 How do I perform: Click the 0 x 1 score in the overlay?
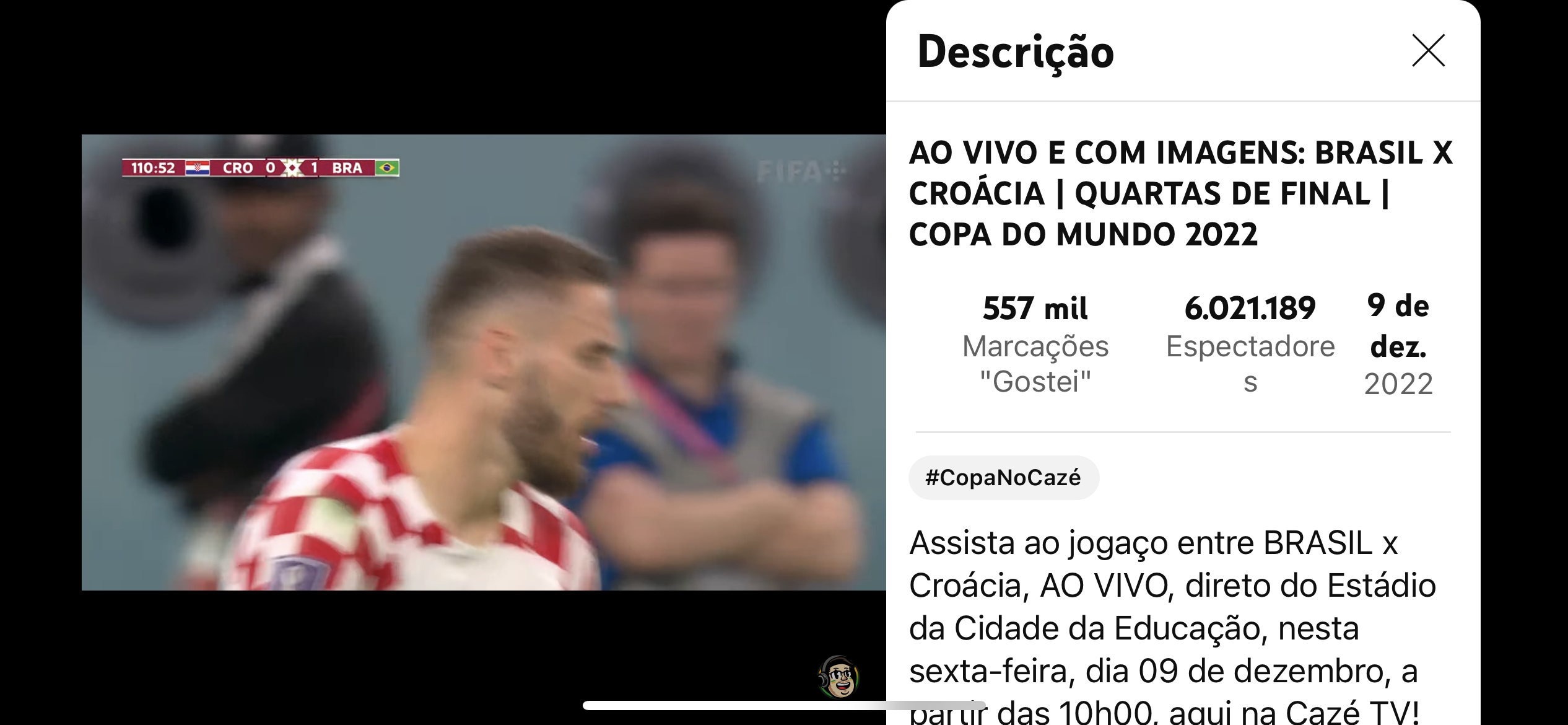(x=292, y=168)
